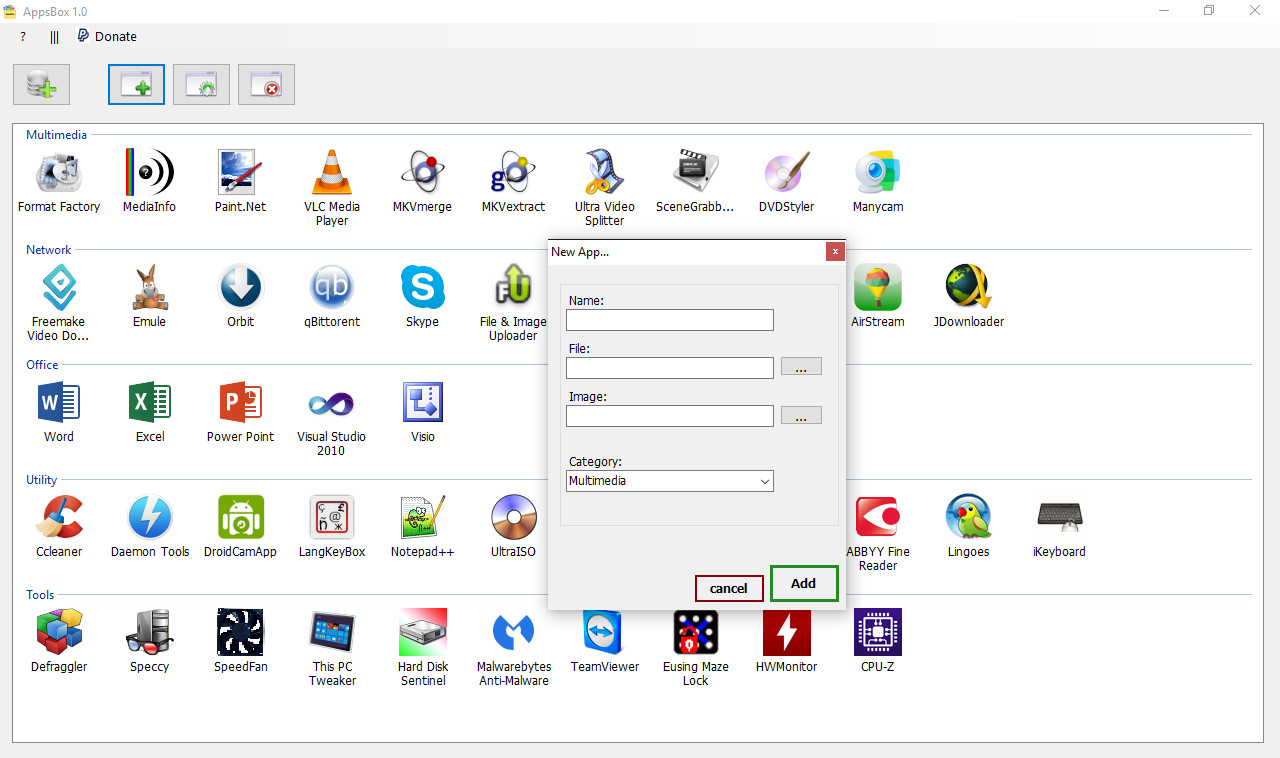This screenshot has width=1280, height=758.
Task: Start Manycam webcam app
Action: click(x=878, y=173)
